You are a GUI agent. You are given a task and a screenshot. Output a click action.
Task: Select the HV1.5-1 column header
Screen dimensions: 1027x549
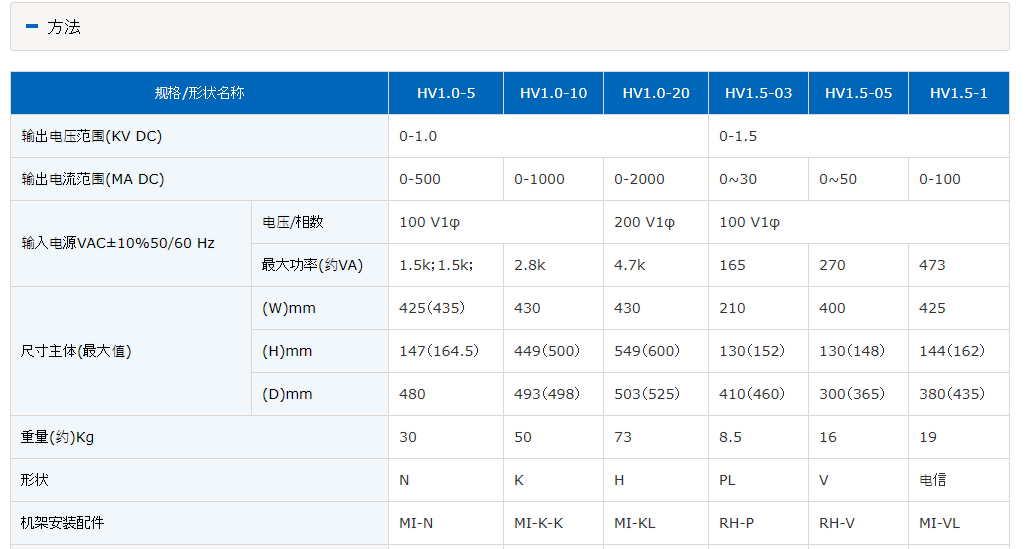(958, 93)
